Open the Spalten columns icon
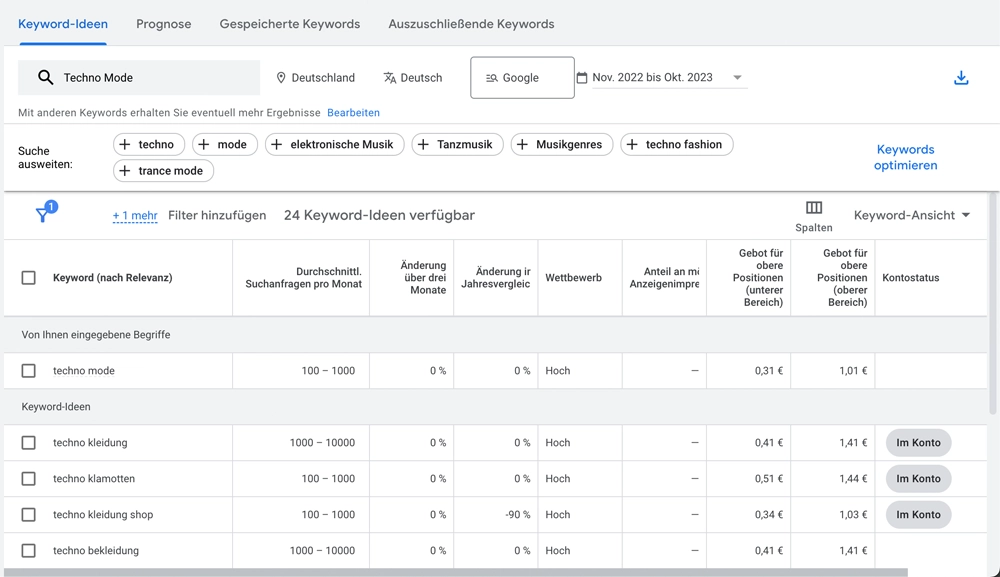Screen dimensions: 1000x577 814,207
